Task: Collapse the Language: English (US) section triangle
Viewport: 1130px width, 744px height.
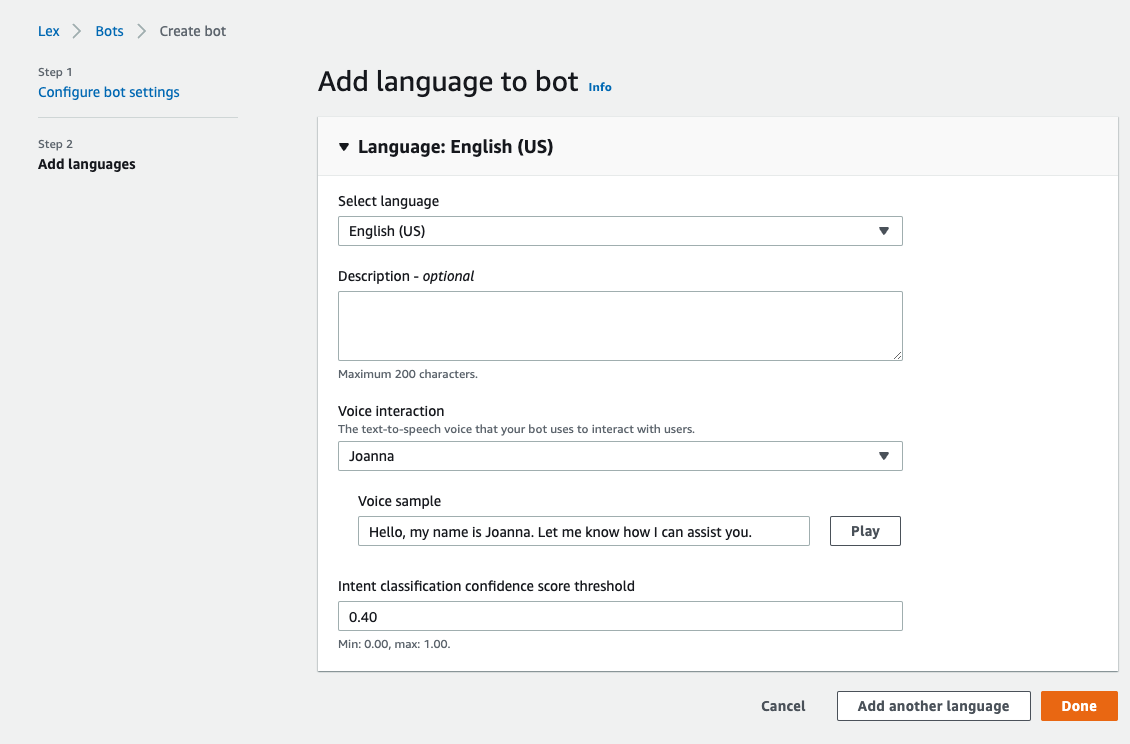Action: (x=344, y=147)
